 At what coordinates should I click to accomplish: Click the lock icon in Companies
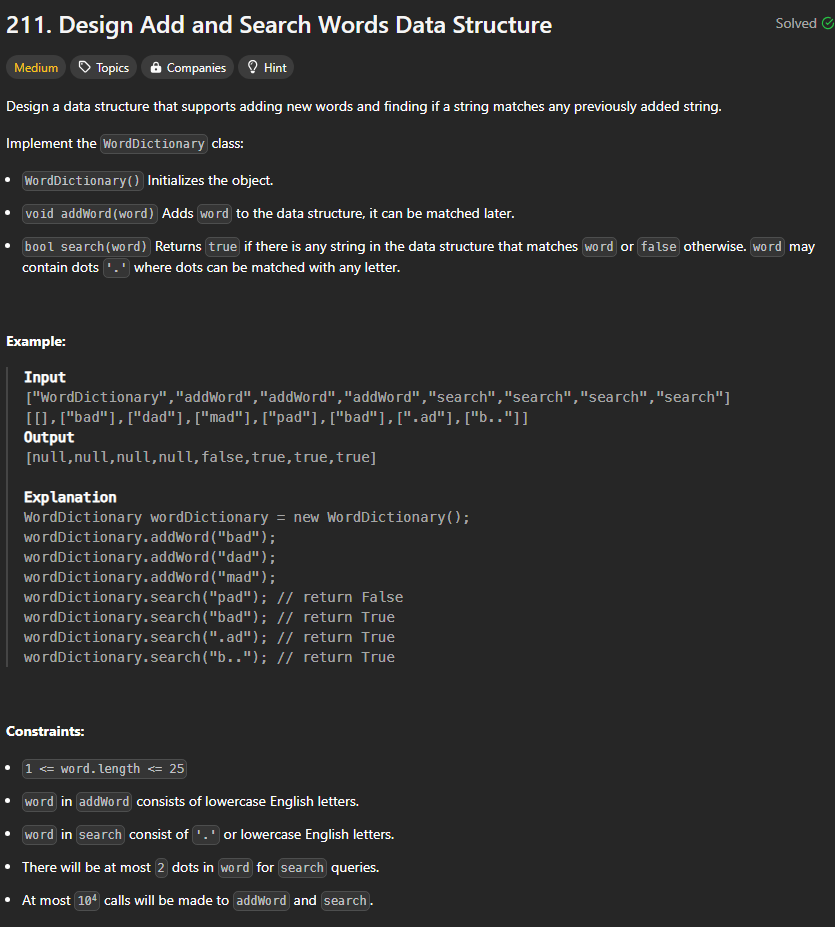coord(156,67)
